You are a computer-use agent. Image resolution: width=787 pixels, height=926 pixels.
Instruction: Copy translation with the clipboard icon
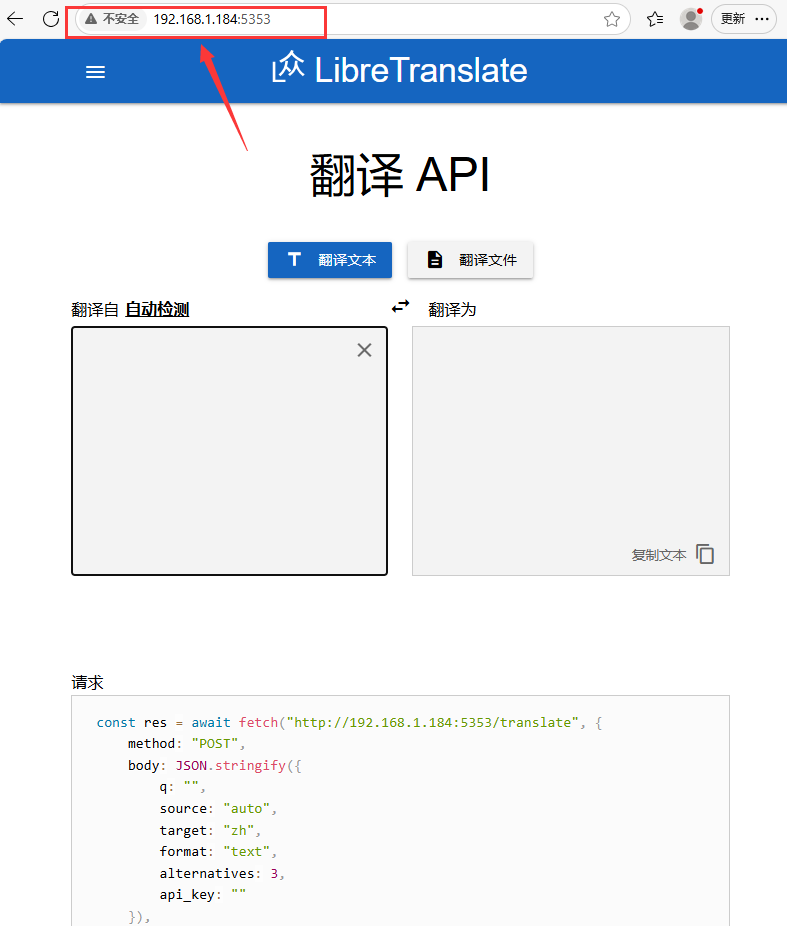[x=705, y=554]
